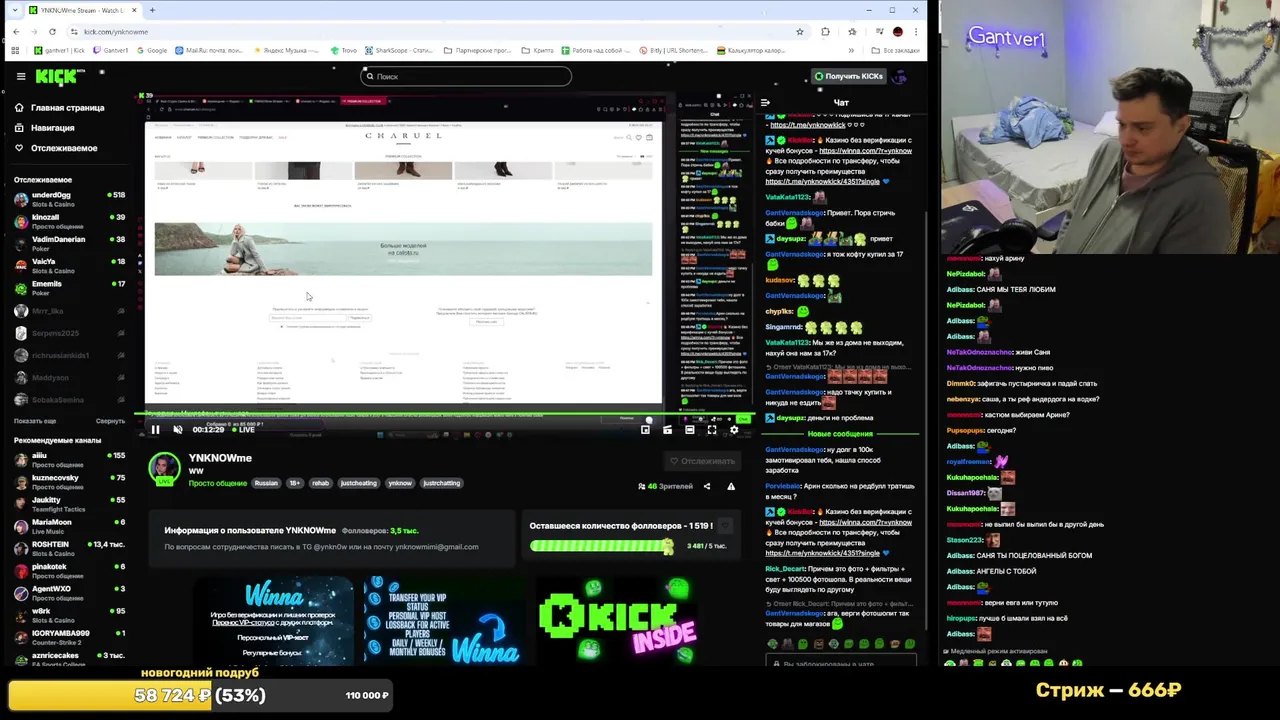Open the Kick hamburger sidebar menu
Screen dimensions: 1280x720
point(21,76)
